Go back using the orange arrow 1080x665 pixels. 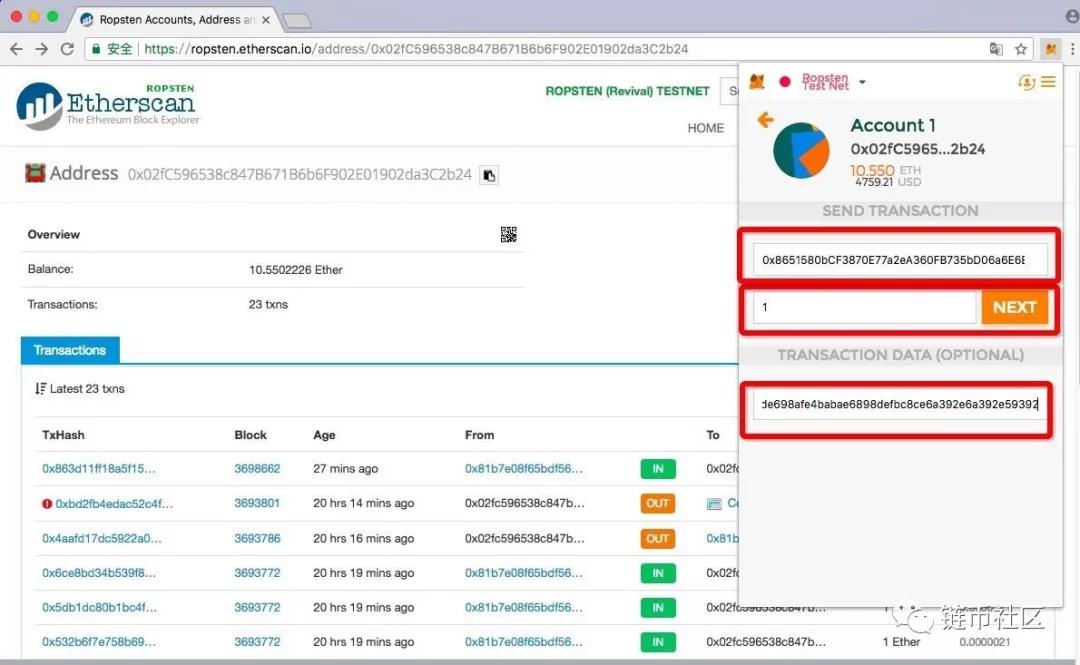765,121
